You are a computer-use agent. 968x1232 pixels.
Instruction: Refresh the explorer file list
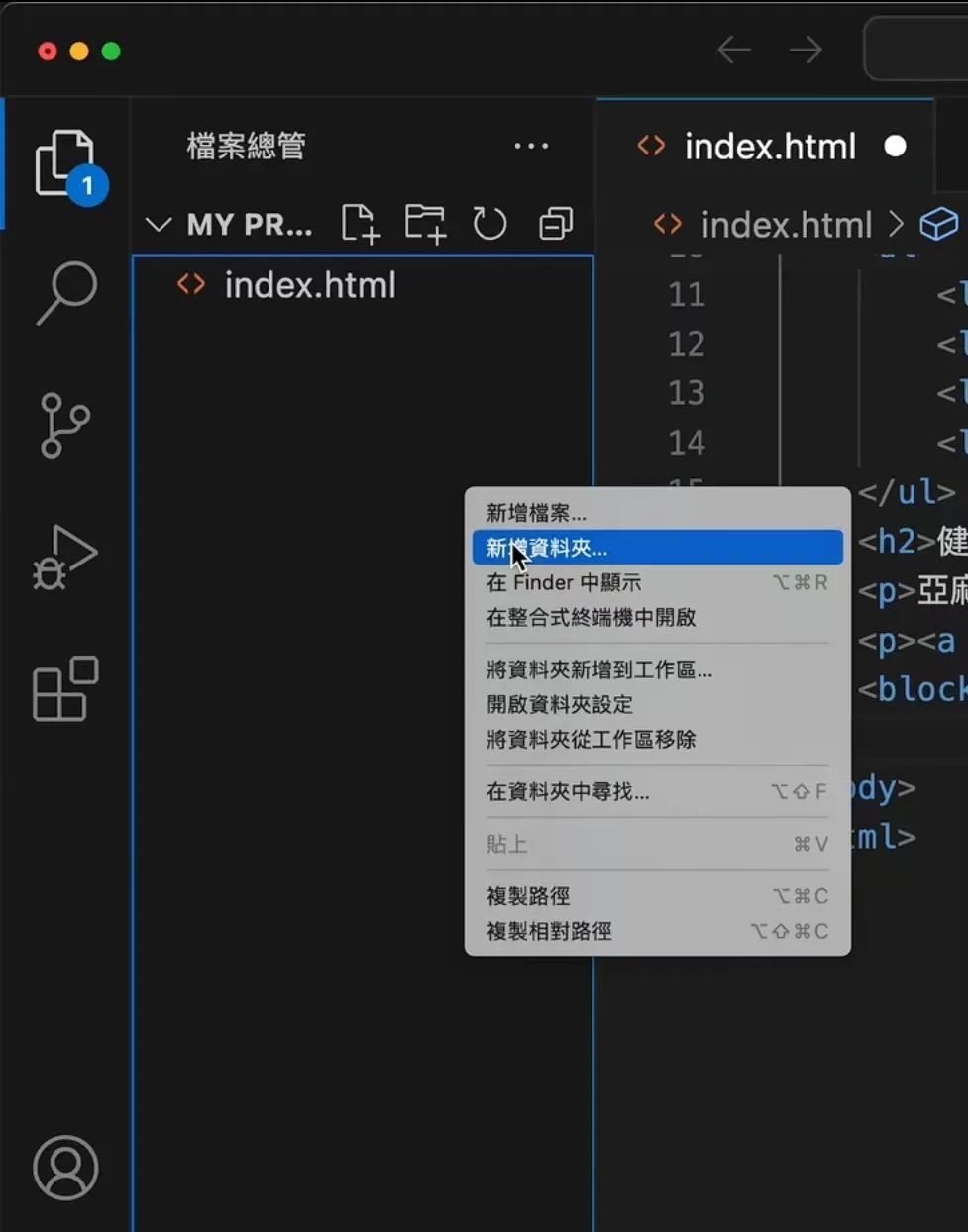point(489,224)
